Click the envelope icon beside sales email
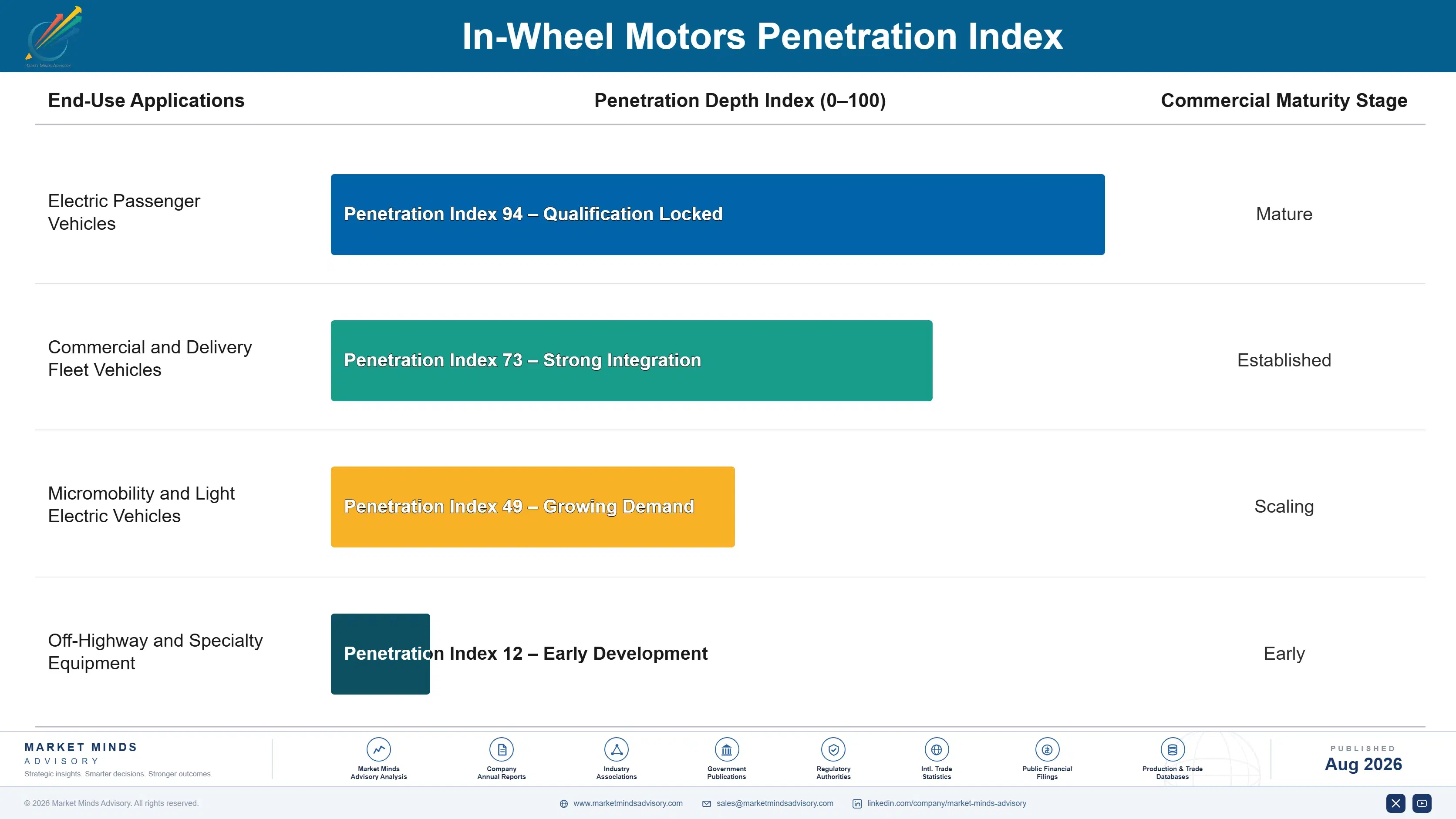Viewport: 1456px width, 819px height. [707, 804]
